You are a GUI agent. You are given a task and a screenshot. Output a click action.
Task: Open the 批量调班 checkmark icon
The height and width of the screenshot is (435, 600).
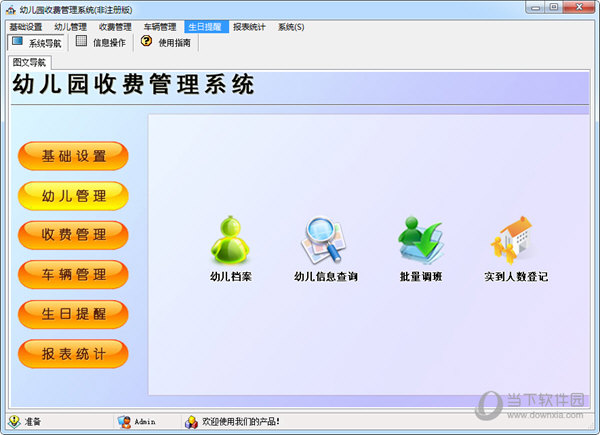(420, 240)
